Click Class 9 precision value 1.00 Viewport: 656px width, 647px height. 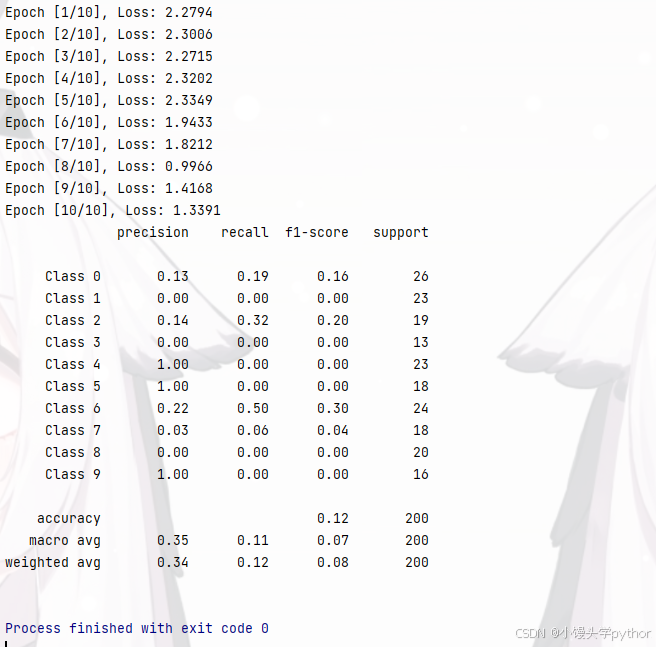[x=173, y=474]
